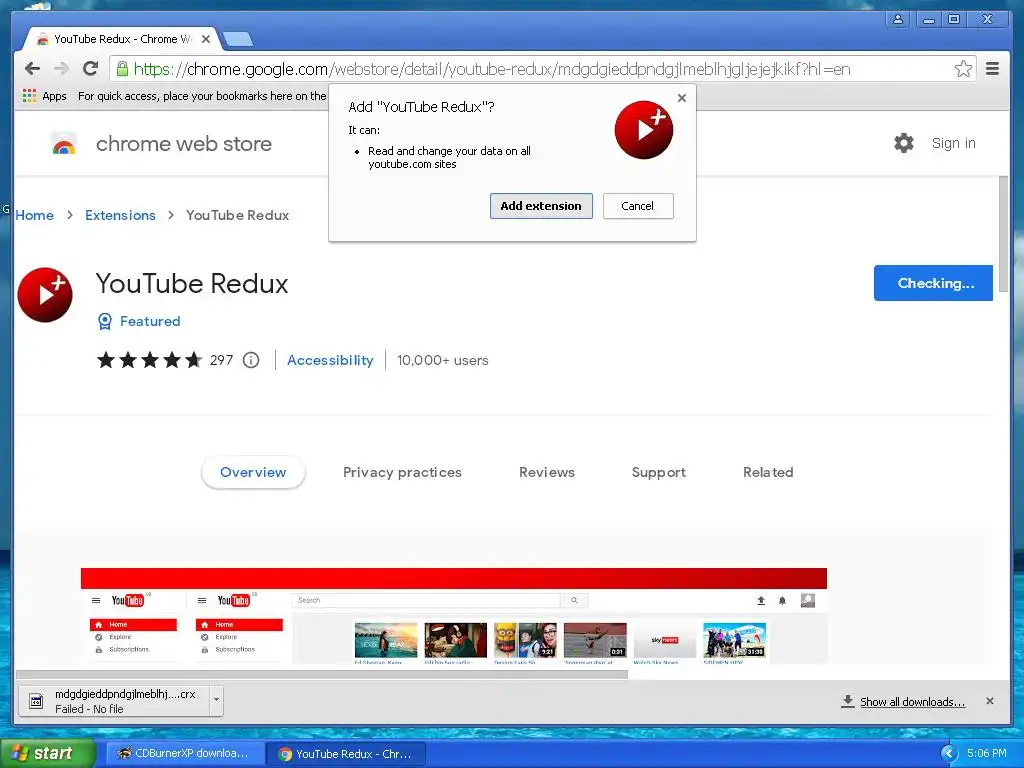Viewport: 1024px width, 768px height.
Task: Expand the taskbar tray arrow
Action: tap(948, 754)
